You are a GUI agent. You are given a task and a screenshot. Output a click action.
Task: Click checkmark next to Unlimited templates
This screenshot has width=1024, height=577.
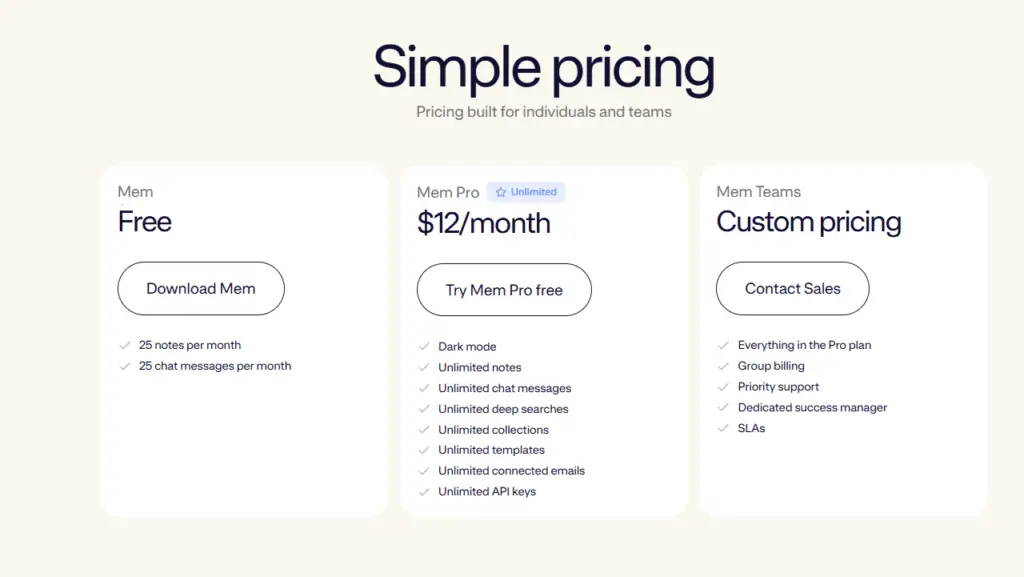point(424,450)
